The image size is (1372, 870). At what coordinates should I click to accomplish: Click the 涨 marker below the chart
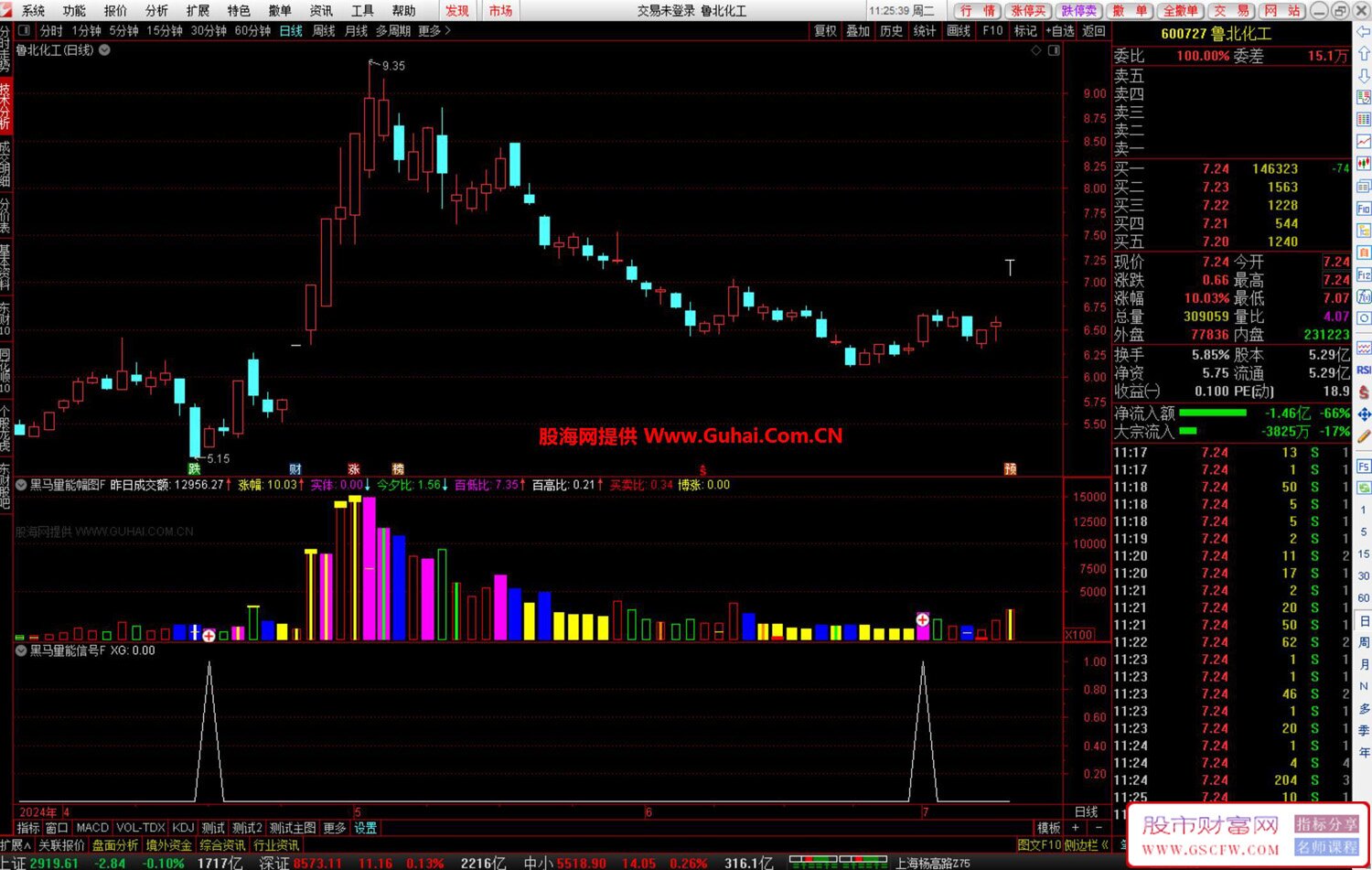click(x=354, y=468)
